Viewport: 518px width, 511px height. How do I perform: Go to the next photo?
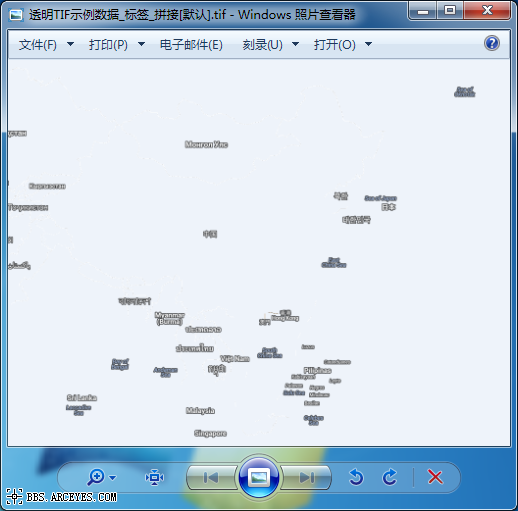point(306,478)
